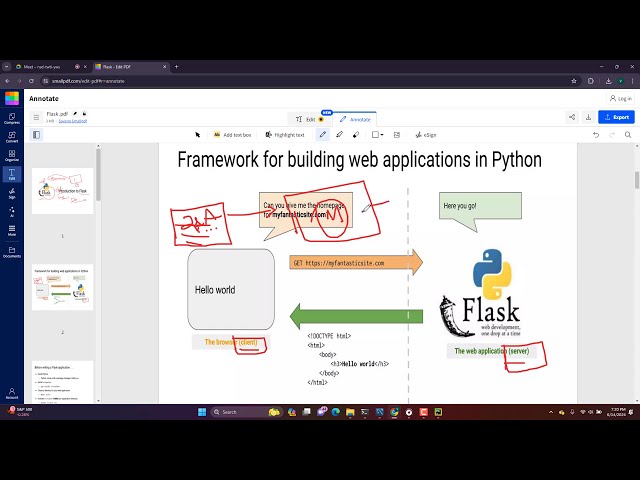Open the browser three-dot menu
This screenshot has width=640, height=480.
(633, 81)
